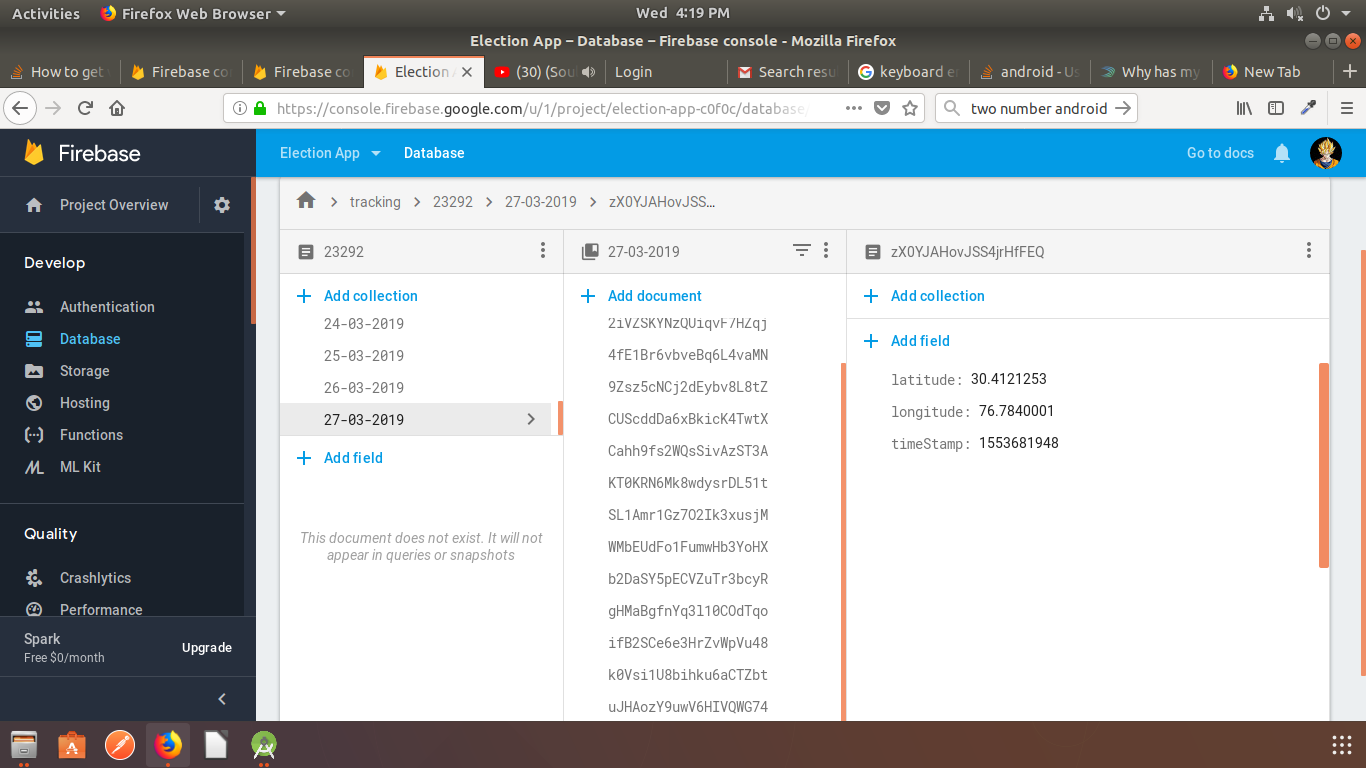Screen dimensions: 1366x768
Task: Collapse the Firebase sidebar
Action: point(222,699)
